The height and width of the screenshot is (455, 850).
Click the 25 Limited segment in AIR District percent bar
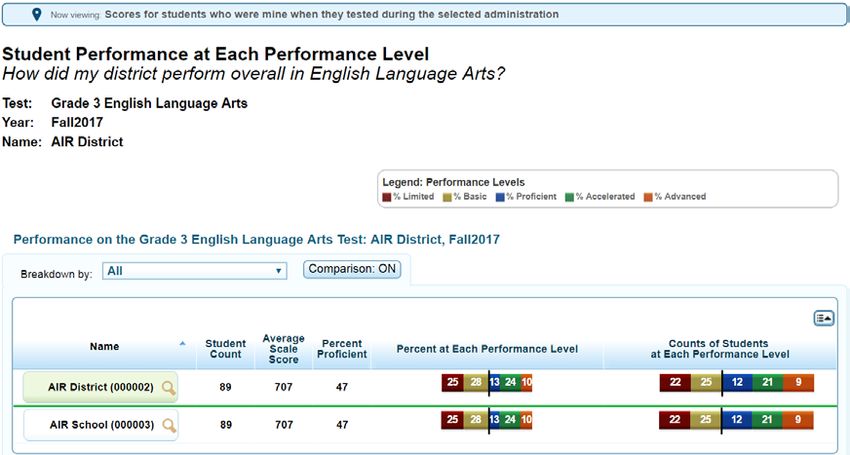tap(453, 382)
